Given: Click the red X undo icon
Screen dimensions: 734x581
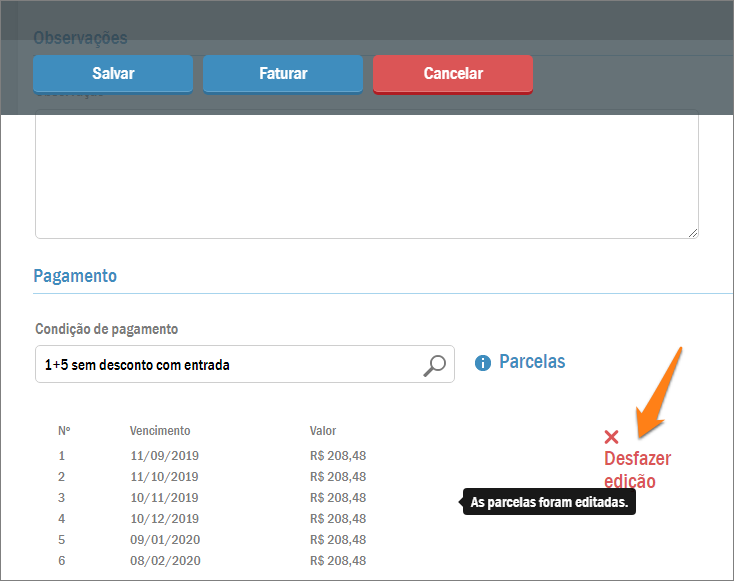Looking at the screenshot, I should click(612, 437).
